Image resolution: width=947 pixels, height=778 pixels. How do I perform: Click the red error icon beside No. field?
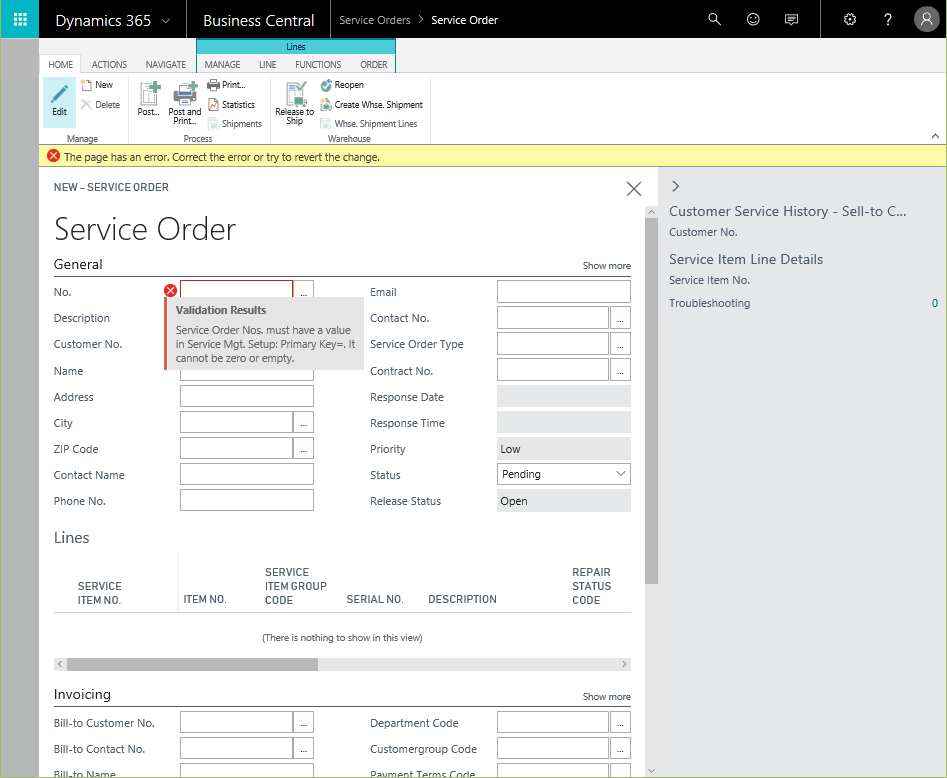pyautogui.click(x=170, y=291)
